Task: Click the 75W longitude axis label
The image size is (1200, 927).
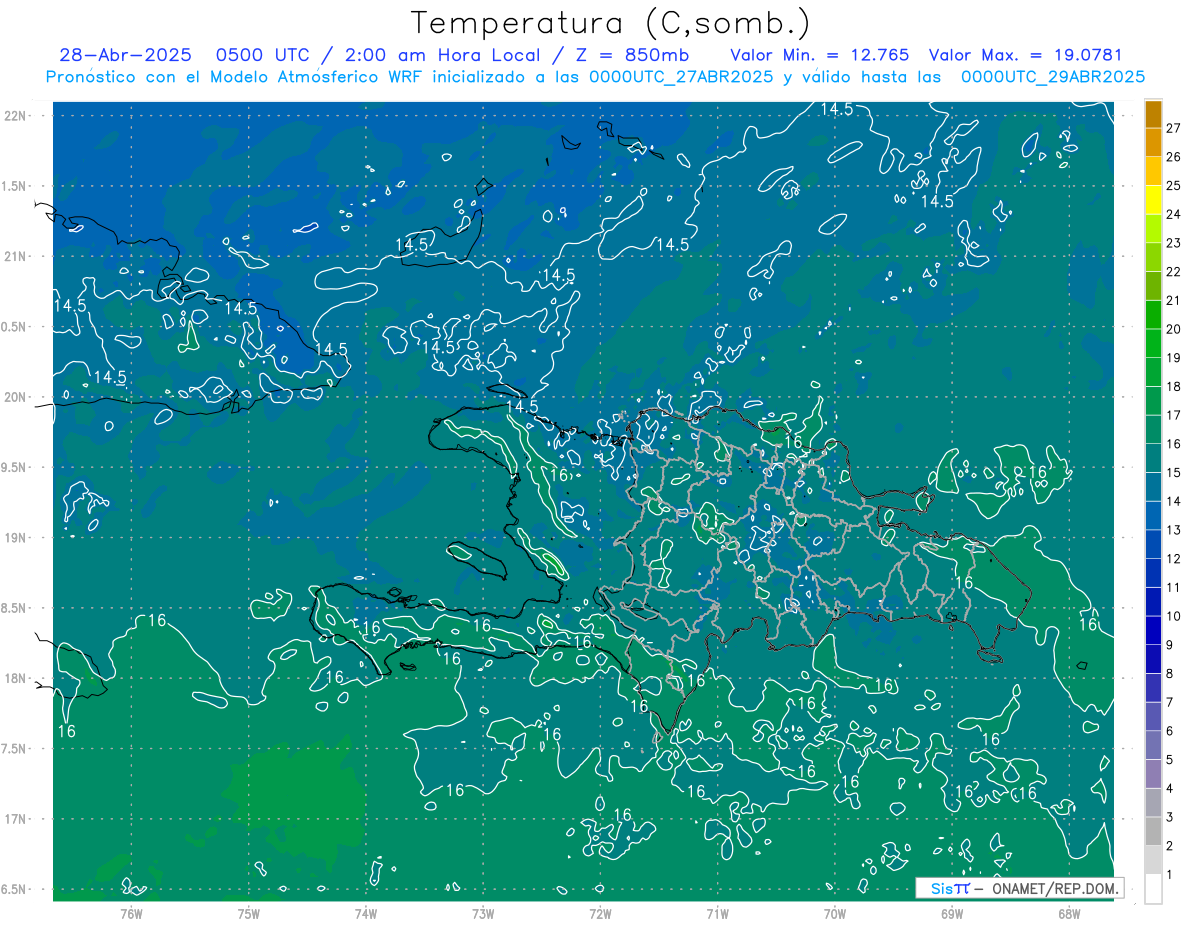Action: click(249, 913)
